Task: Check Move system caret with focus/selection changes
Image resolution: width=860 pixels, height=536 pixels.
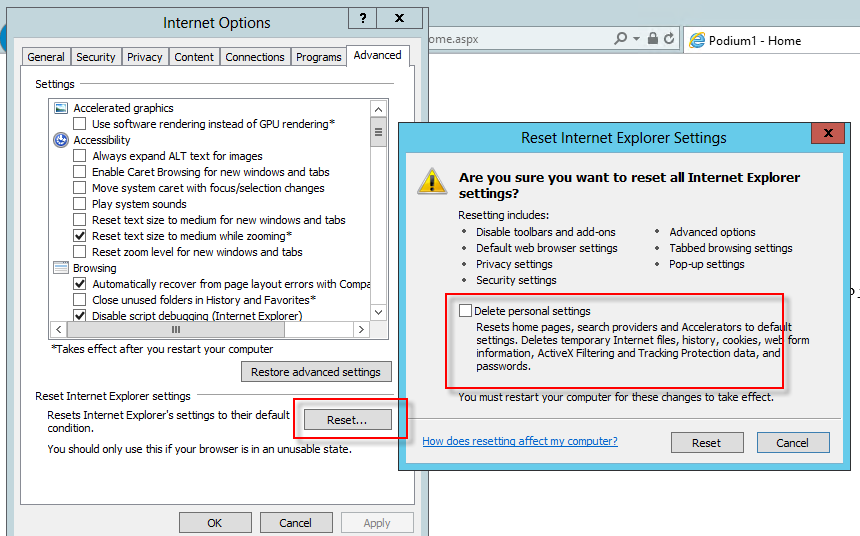Action: point(80,188)
